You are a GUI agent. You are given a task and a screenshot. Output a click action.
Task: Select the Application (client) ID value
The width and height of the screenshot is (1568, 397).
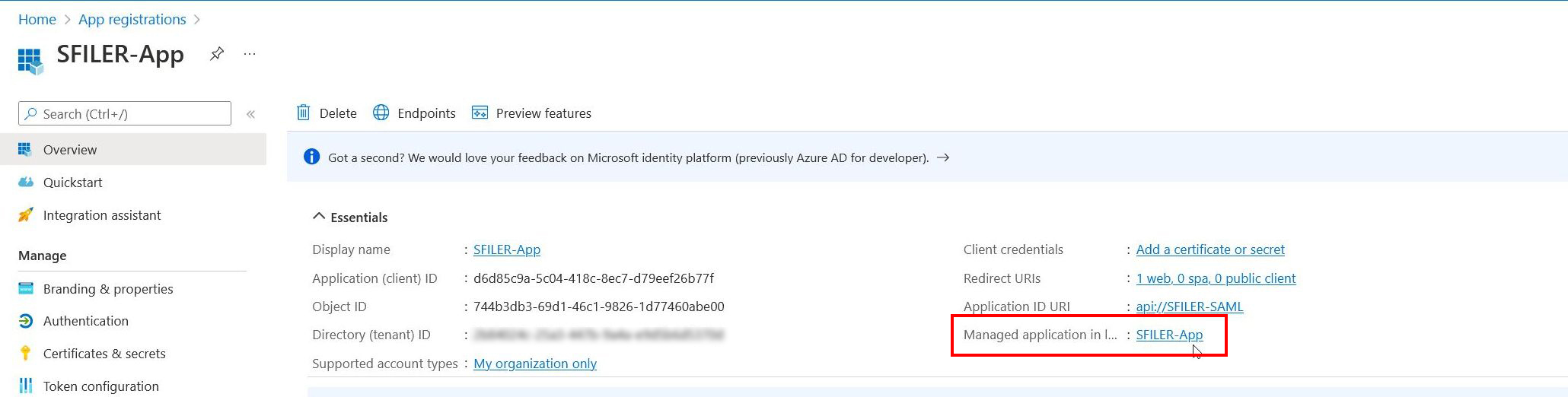tap(594, 278)
